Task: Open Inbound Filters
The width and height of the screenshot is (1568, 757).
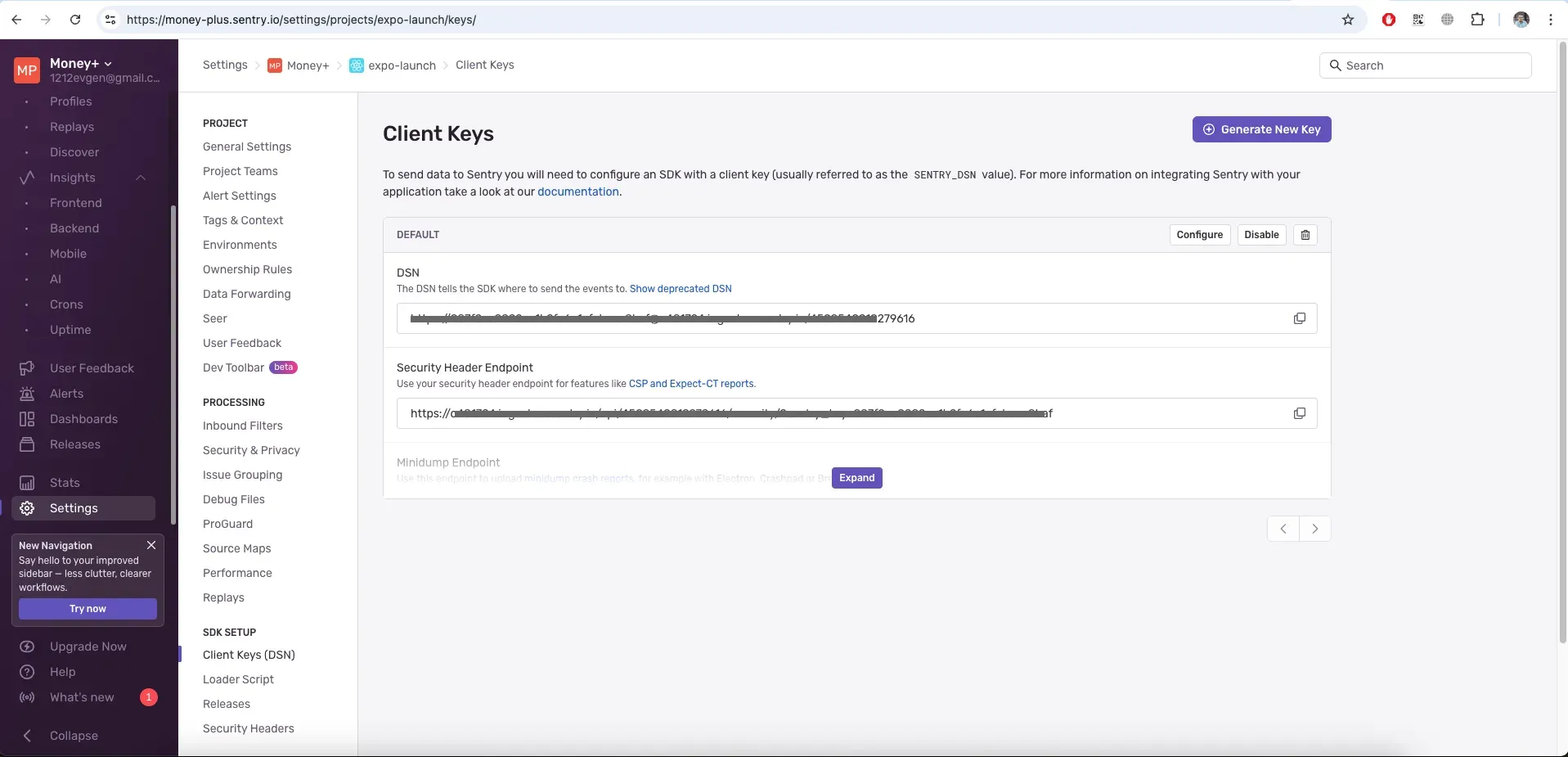Action: click(x=243, y=426)
